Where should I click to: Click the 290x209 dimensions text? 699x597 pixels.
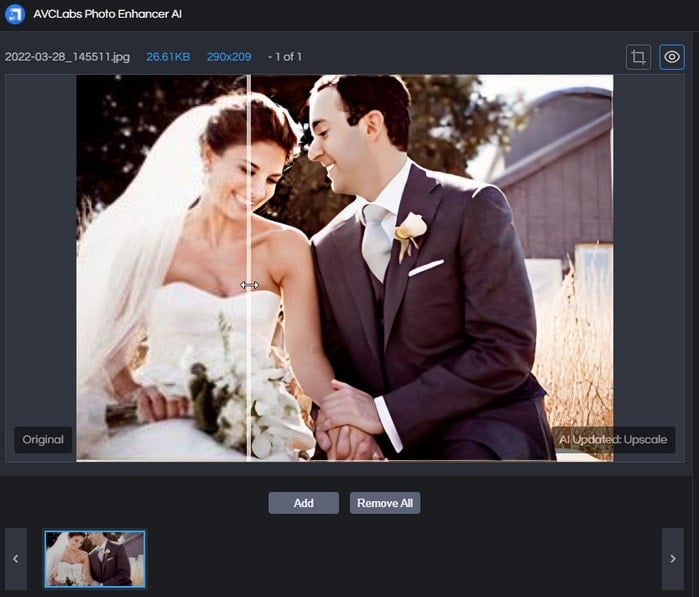(229, 57)
